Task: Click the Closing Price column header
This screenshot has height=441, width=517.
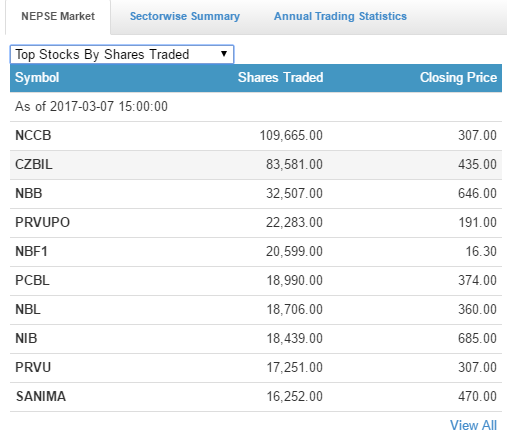Action: pos(458,77)
